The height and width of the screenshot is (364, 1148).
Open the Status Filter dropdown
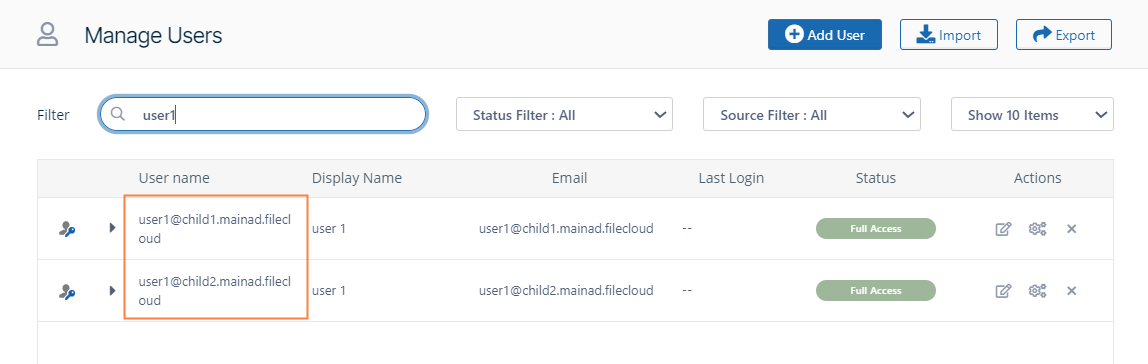[564, 114]
